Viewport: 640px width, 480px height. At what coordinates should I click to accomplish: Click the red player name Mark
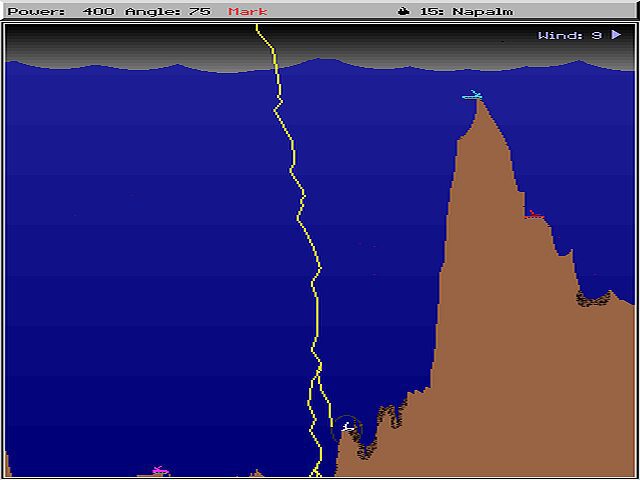coord(248,11)
